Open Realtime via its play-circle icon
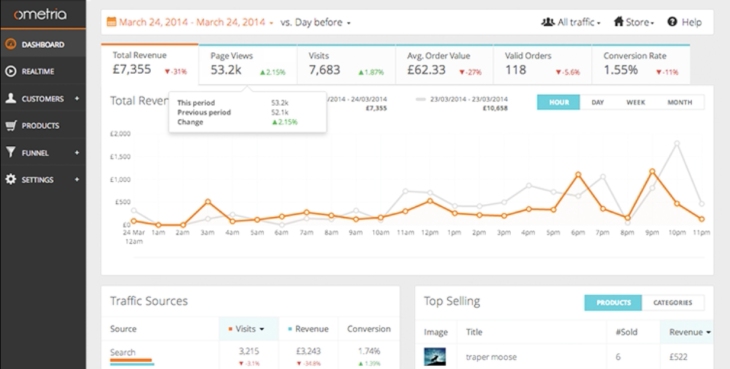Image resolution: width=730 pixels, height=369 pixels. 11,71
